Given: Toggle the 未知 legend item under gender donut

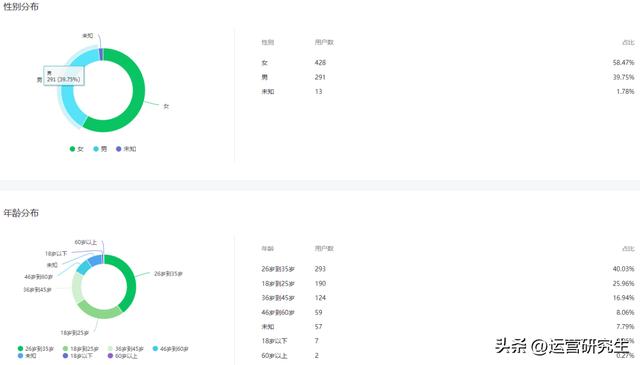Looking at the screenshot, I should [x=126, y=149].
